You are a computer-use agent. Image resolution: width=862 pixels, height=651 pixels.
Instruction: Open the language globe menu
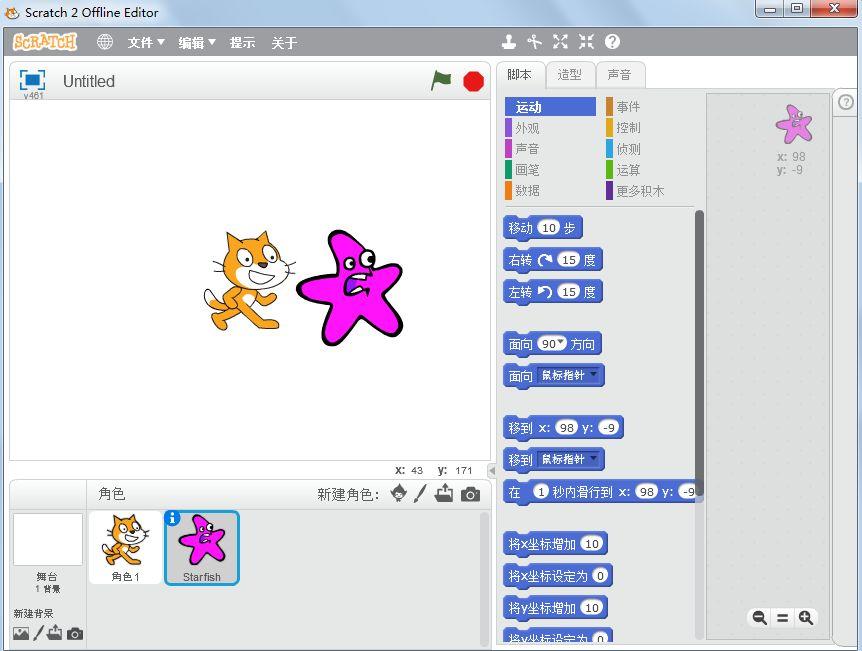[x=104, y=42]
